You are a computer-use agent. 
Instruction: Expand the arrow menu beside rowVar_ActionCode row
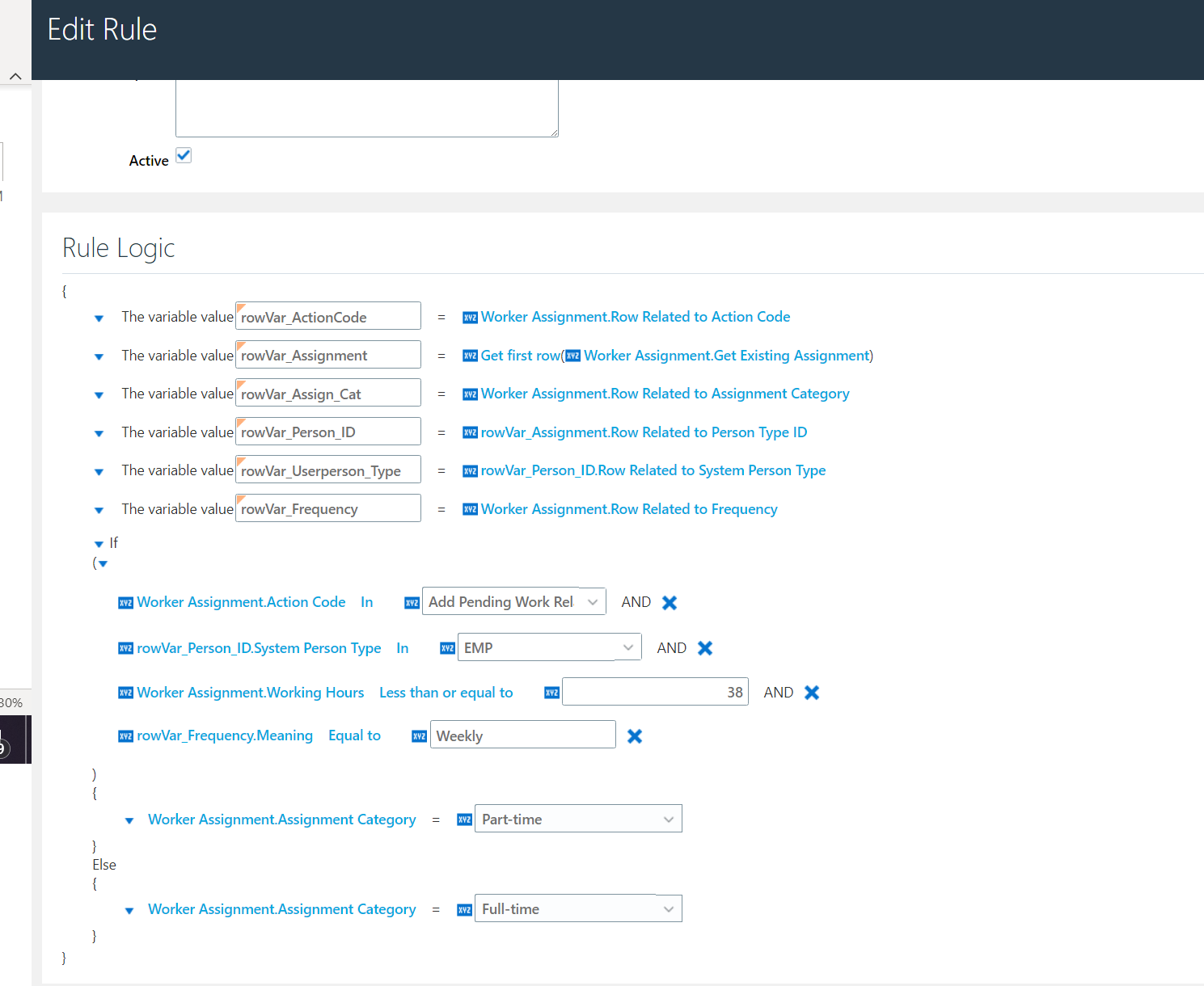[x=99, y=318]
